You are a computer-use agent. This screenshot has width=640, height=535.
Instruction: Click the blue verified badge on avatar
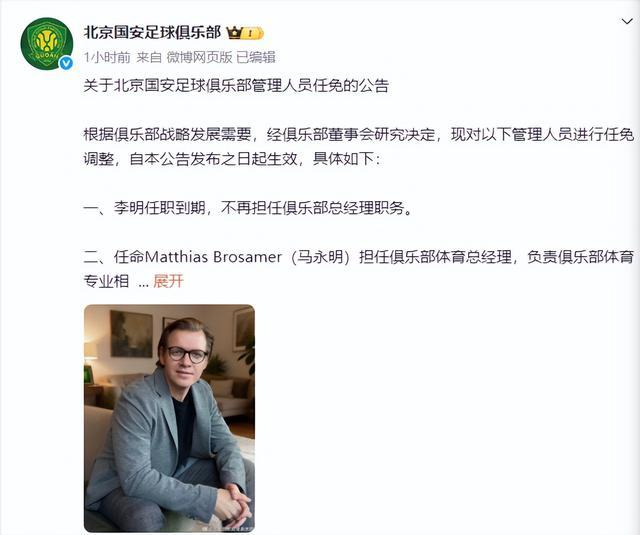click(66, 63)
